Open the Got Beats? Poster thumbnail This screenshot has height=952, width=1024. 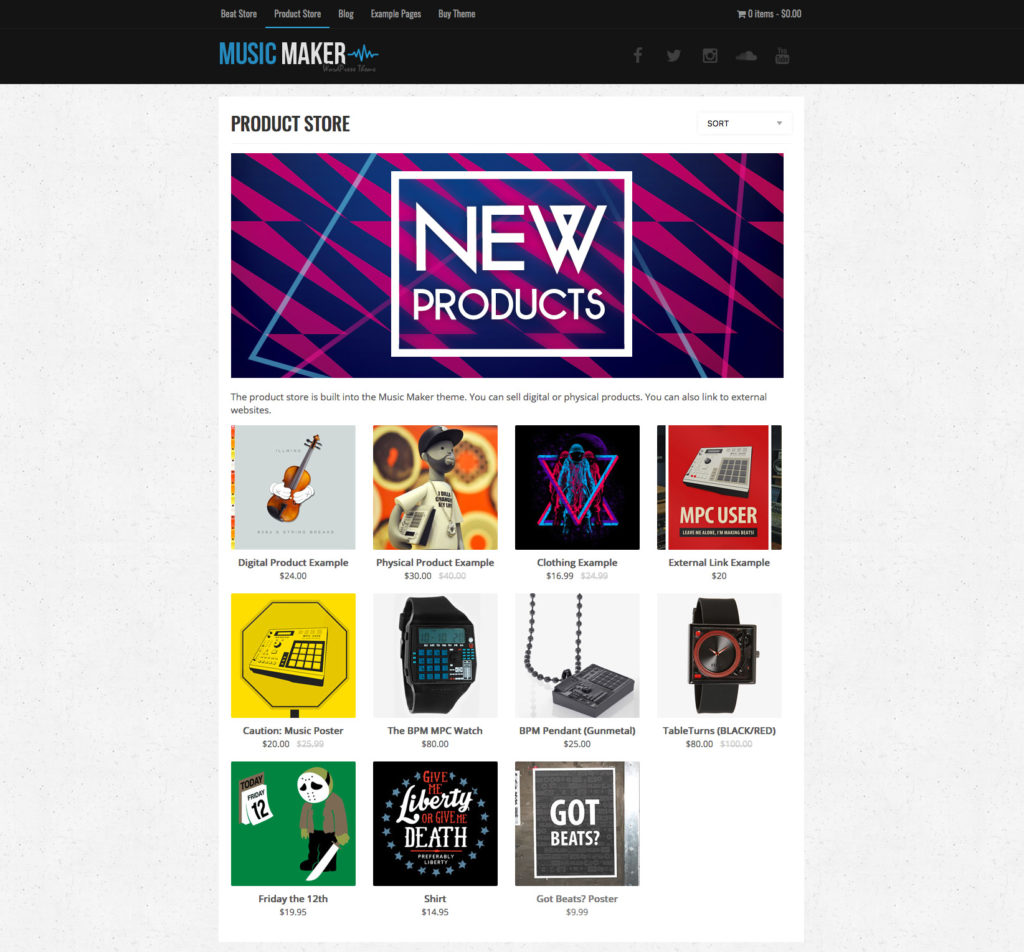[x=577, y=823]
